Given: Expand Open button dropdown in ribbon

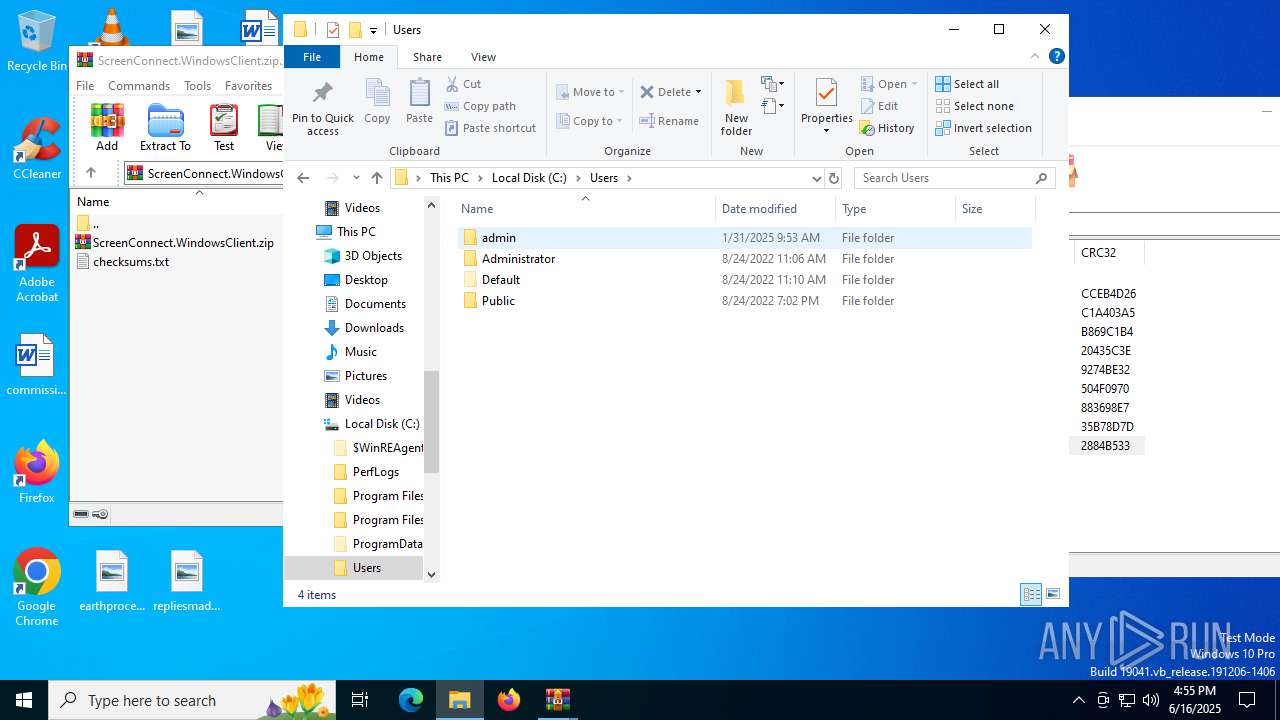Looking at the screenshot, I should 914,84.
